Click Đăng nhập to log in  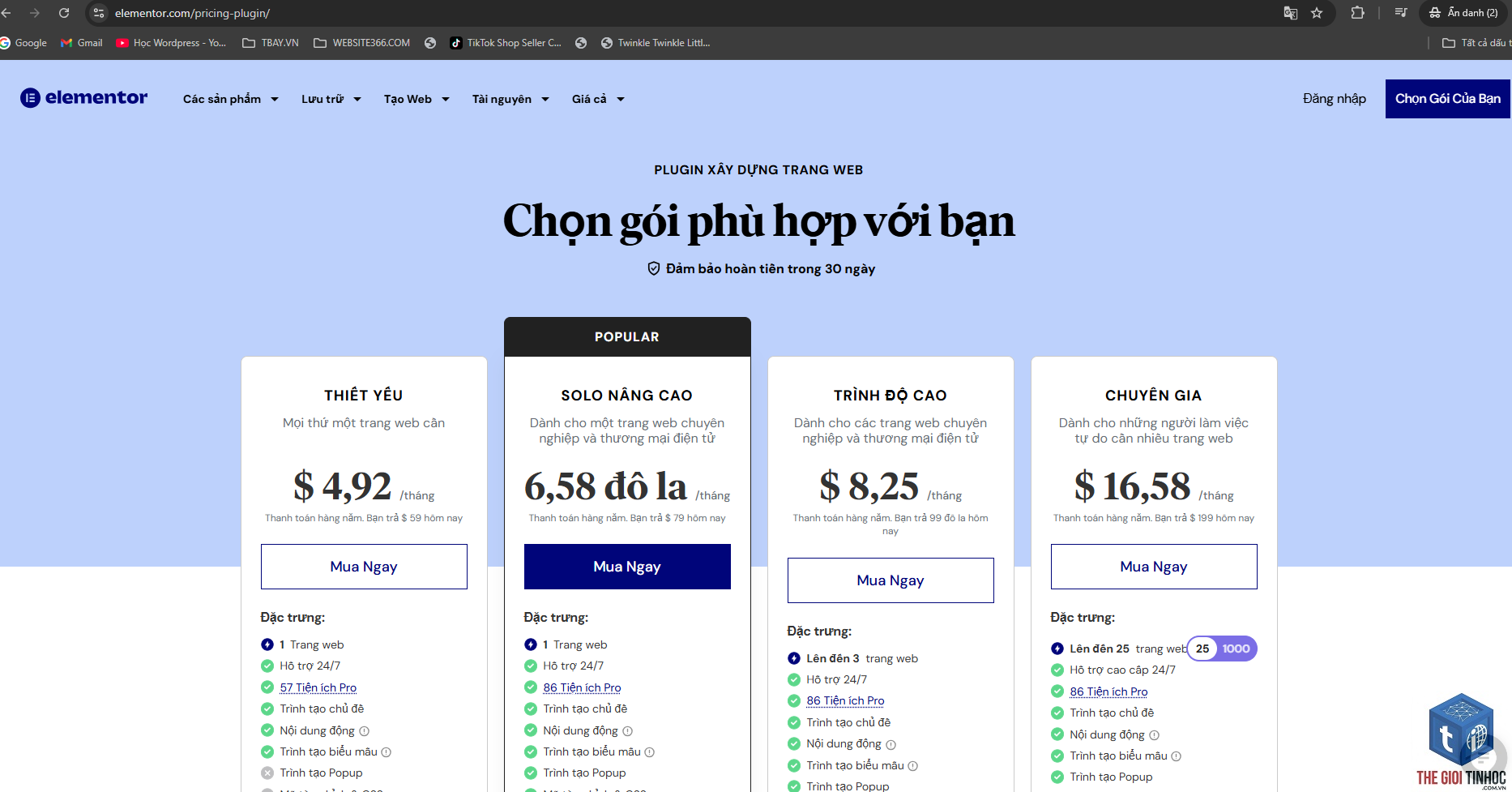point(1335,99)
